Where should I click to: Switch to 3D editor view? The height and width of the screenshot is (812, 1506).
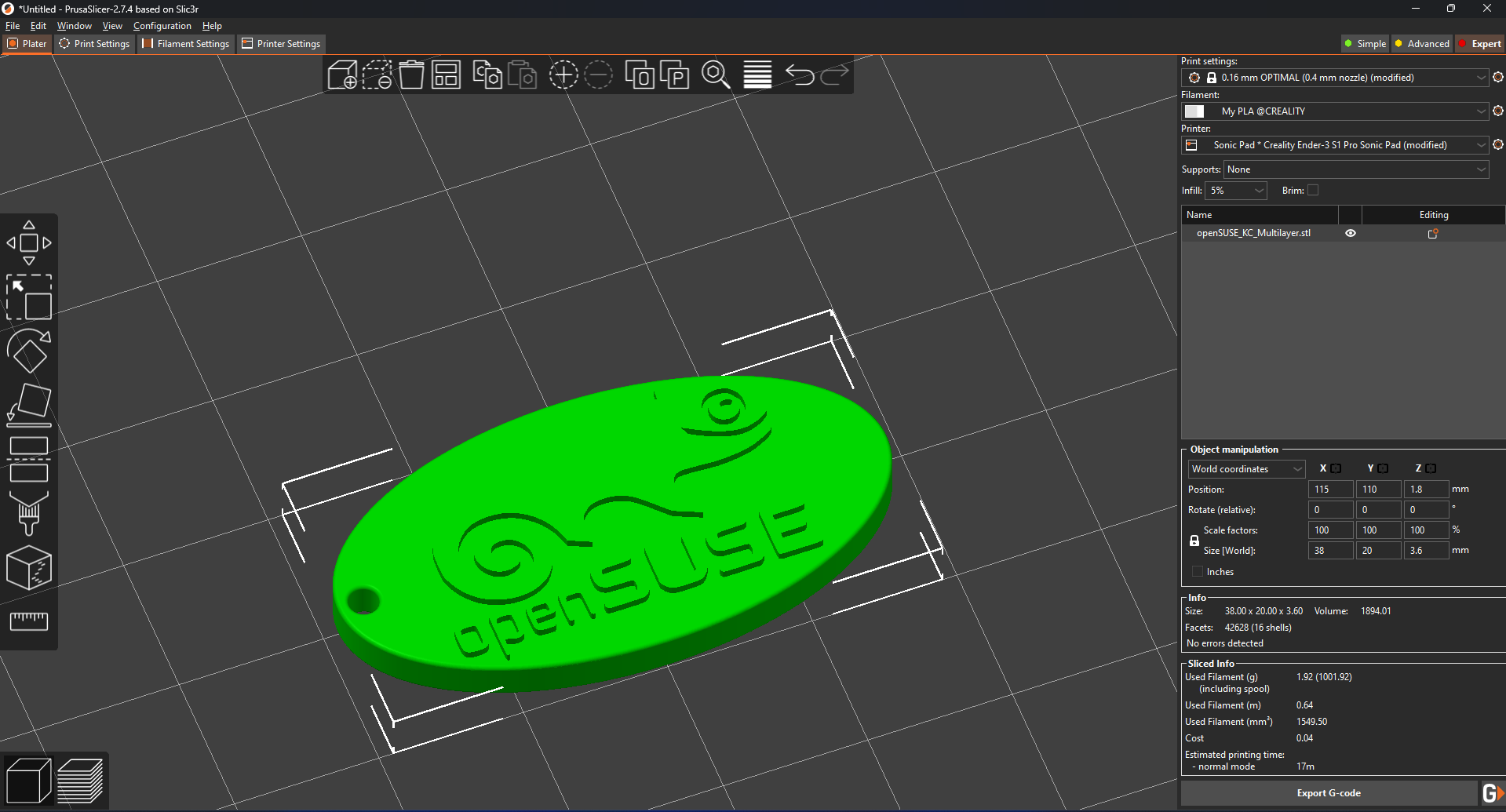point(29,781)
